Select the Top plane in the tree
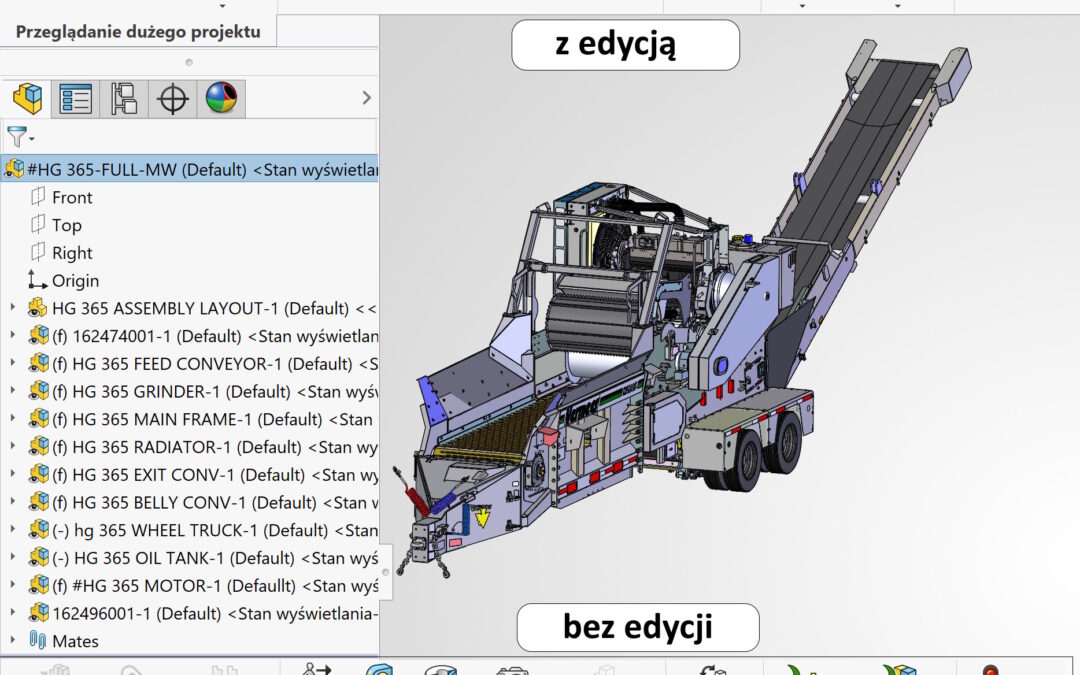This screenshot has height=675, width=1080. [x=67, y=225]
